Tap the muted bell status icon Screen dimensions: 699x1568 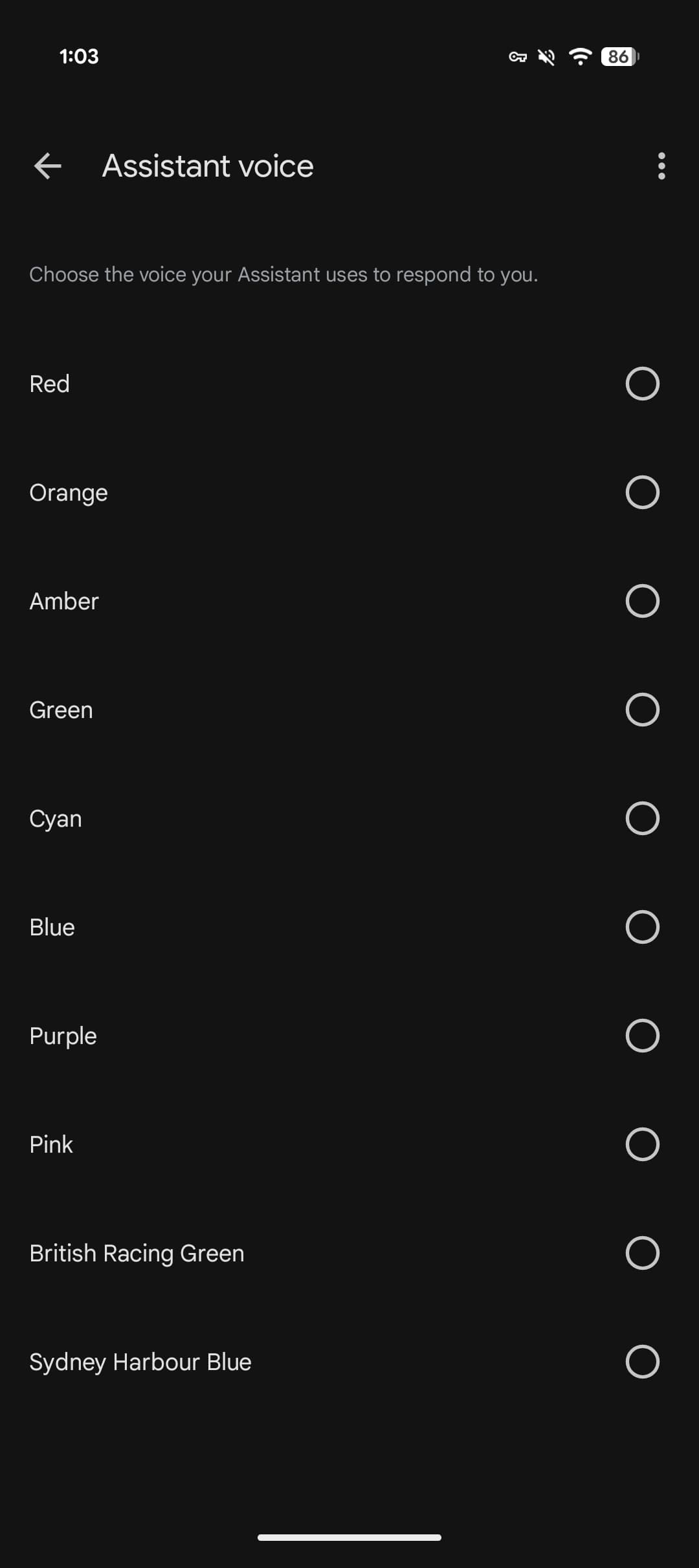click(x=547, y=57)
